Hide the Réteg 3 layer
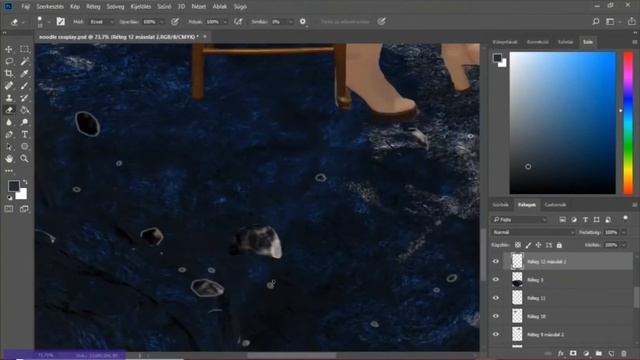Image resolution: width=640 pixels, height=360 pixels. click(496, 280)
